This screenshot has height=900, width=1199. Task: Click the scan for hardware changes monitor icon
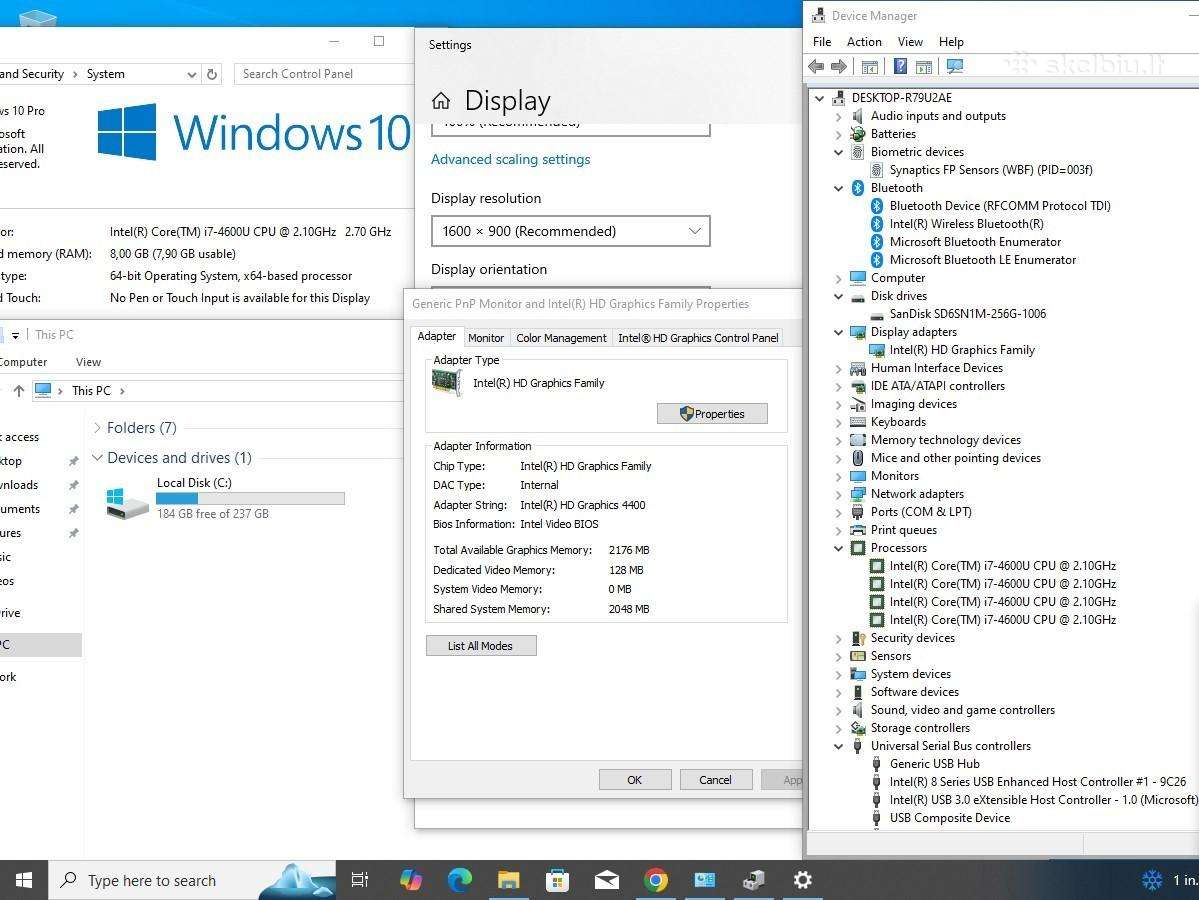coord(954,67)
